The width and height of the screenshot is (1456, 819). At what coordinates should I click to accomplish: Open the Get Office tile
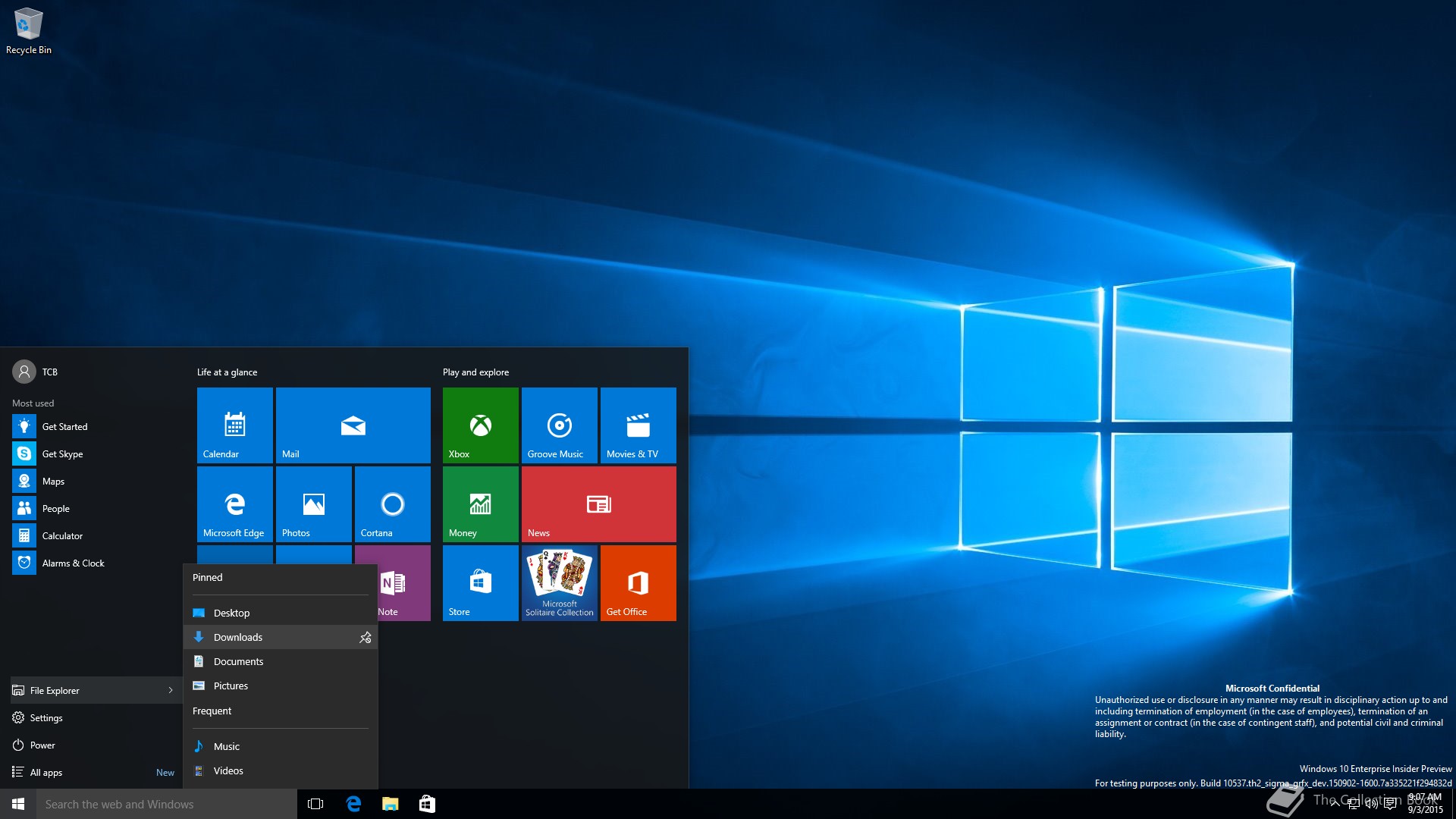click(x=639, y=583)
